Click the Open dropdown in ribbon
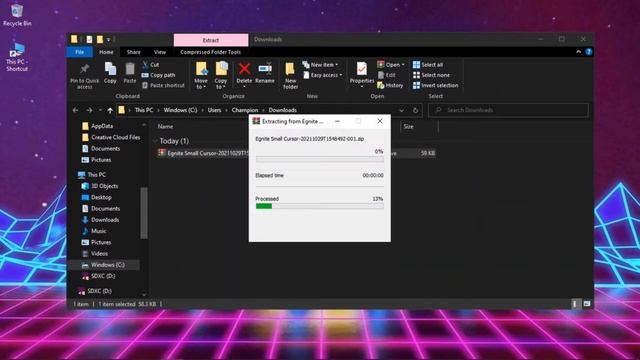The height and width of the screenshot is (360, 640). 391,64
